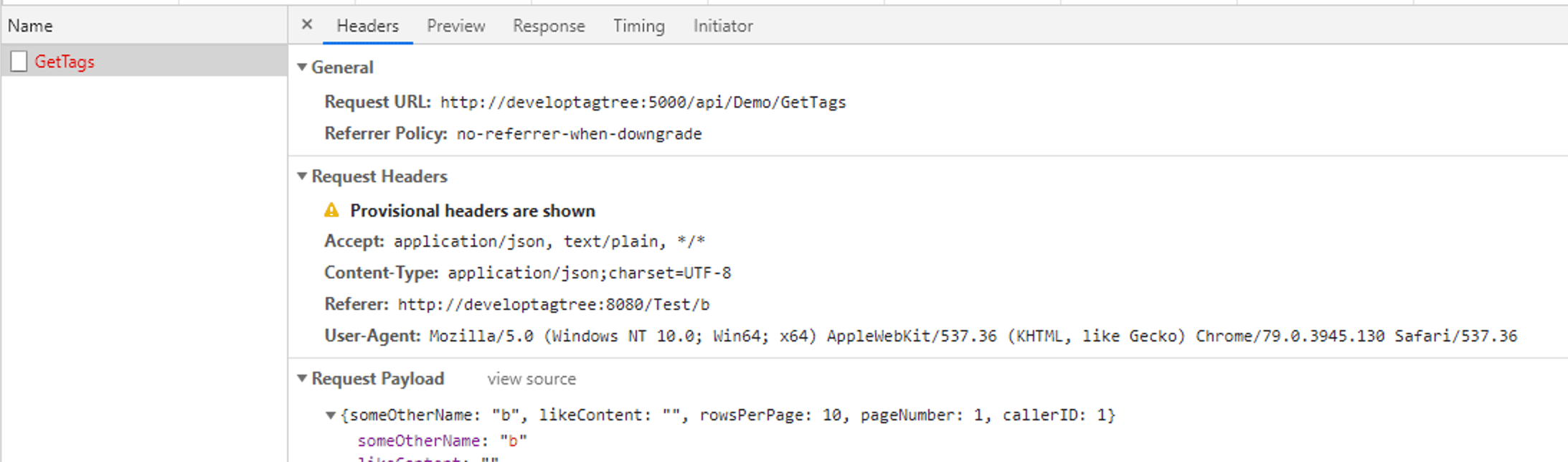Viewport: 1568px width, 462px height.
Task: Collapse the payload JSON object tree
Action: pos(331,415)
